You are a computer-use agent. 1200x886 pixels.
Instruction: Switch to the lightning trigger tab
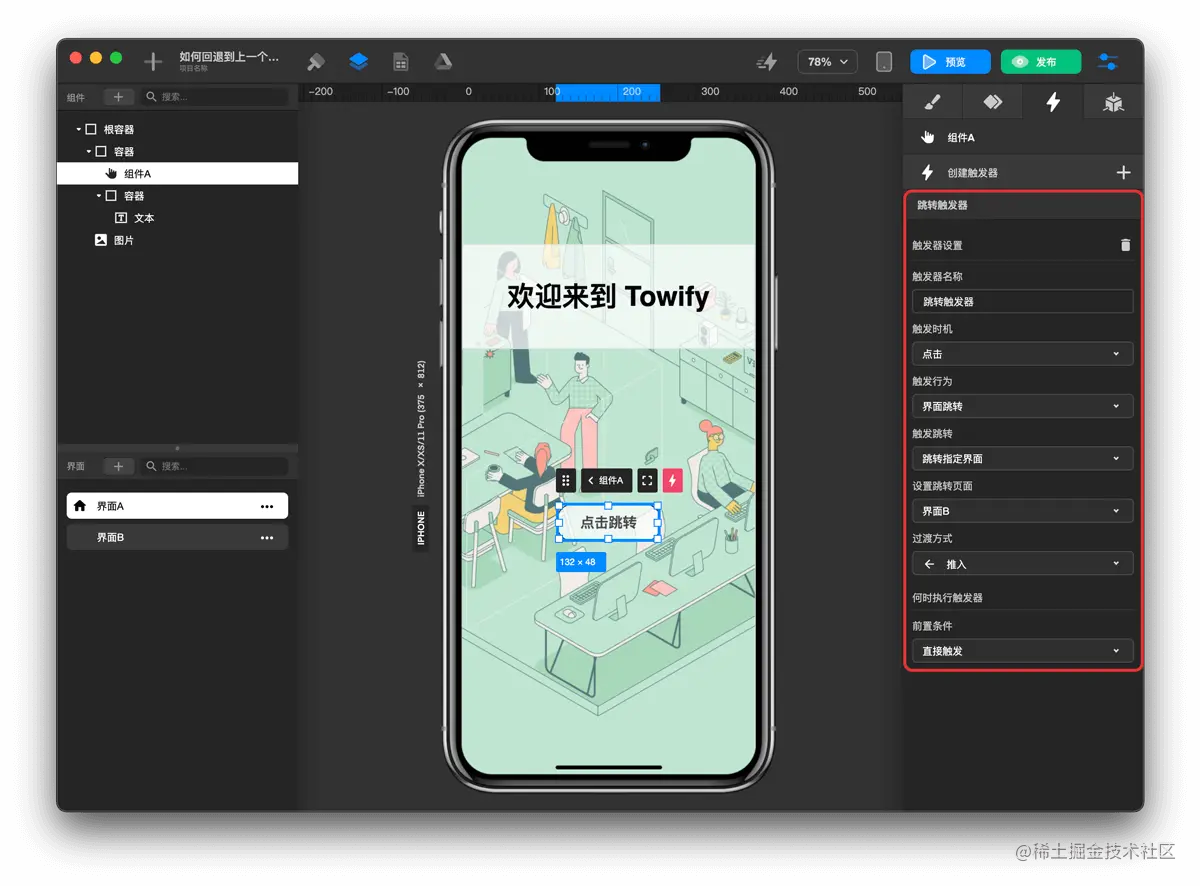[1053, 102]
